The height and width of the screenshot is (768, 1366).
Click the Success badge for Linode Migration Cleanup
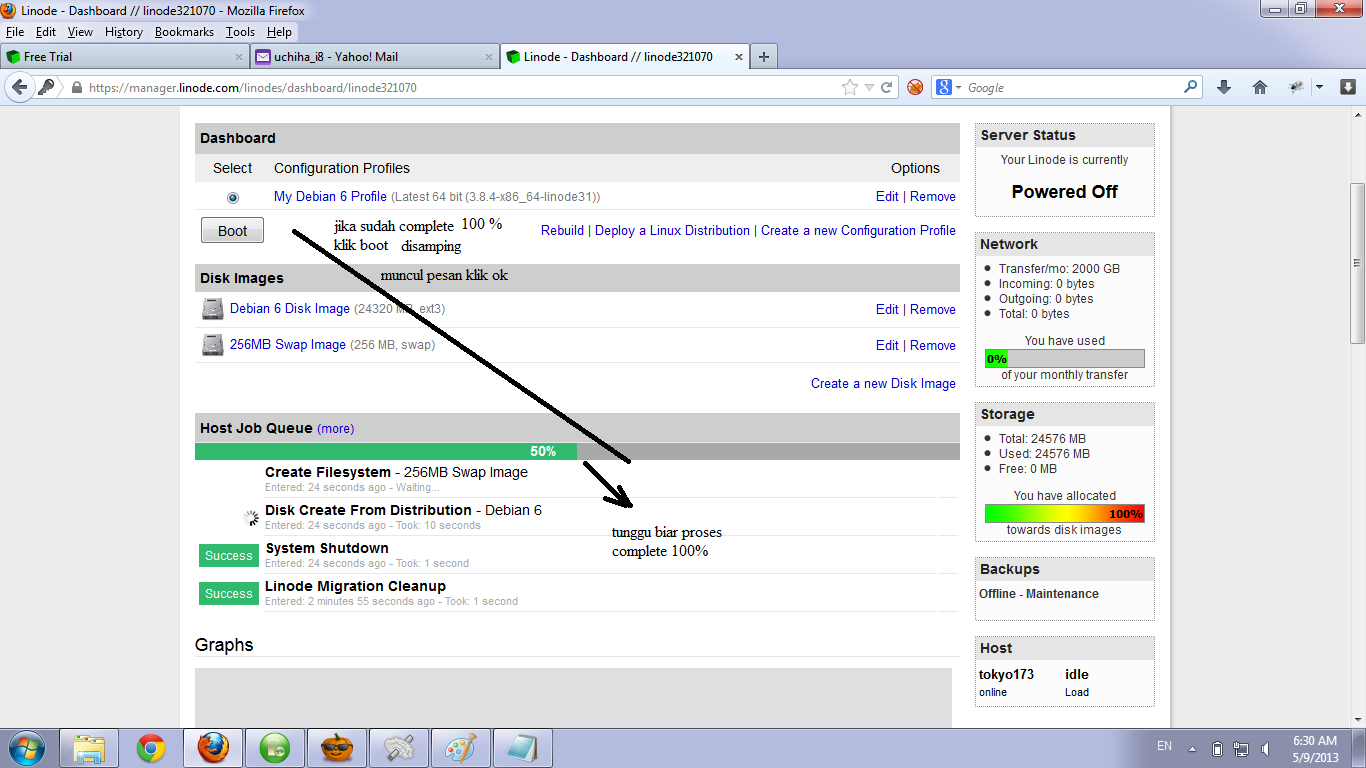click(x=229, y=594)
